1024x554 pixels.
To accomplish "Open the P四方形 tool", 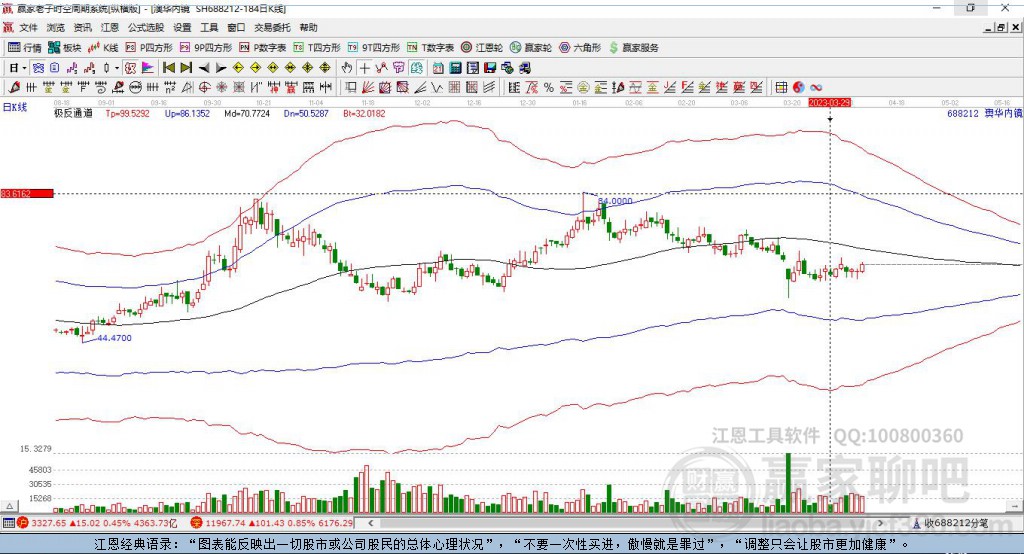I will click(x=149, y=48).
